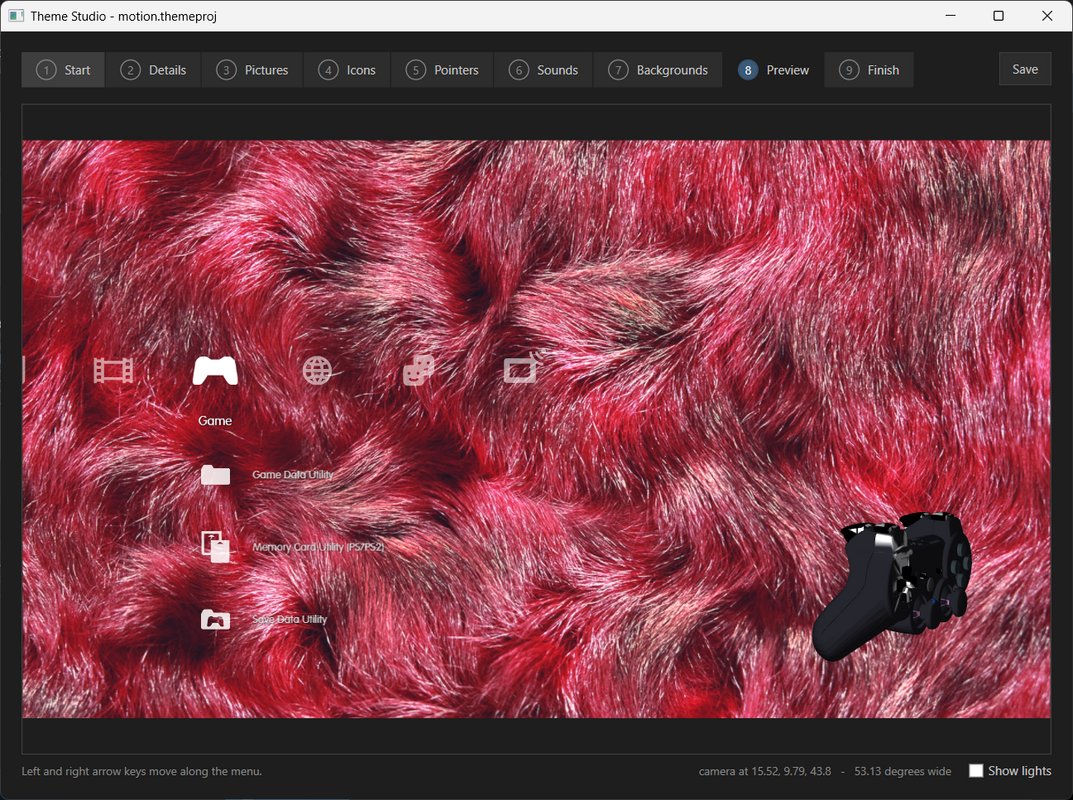Select the TV icon in menu row

tap(521, 368)
